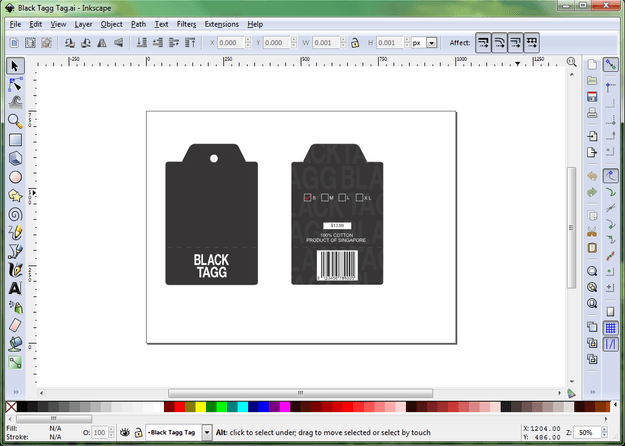The width and height of the screenshot is (625, 446).
Task: Toggle width-height lock ratio icon
Action: click(x=355, y=43)
